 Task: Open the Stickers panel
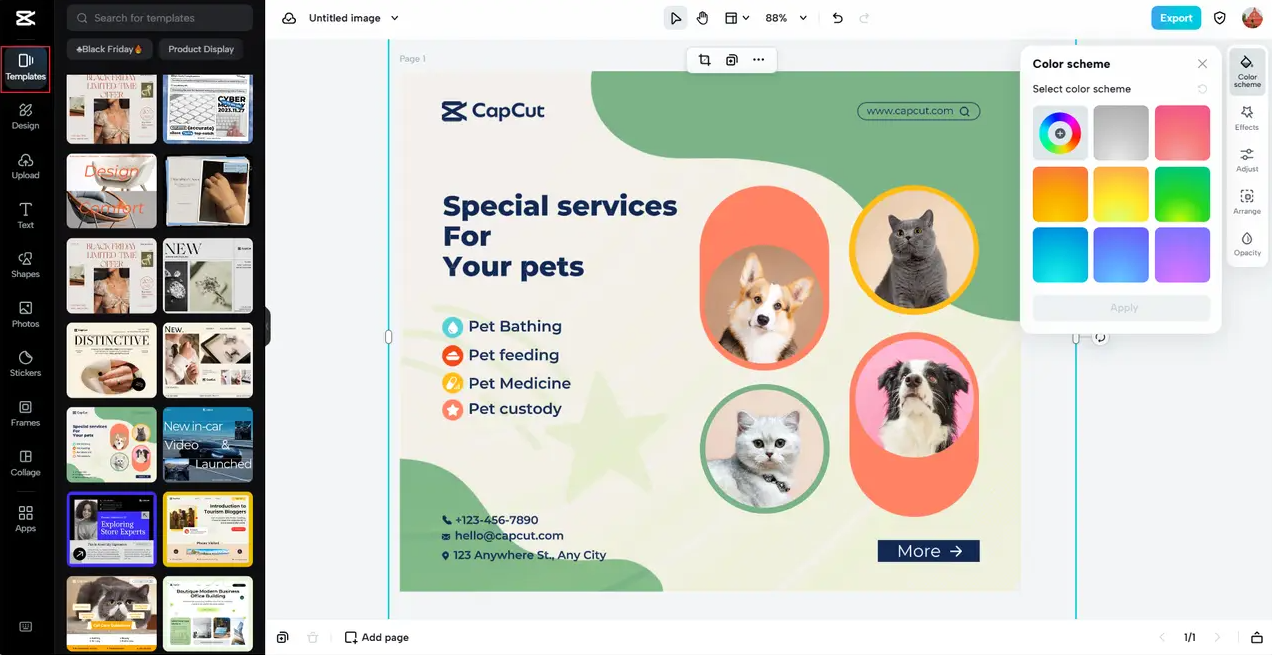(x=26, y=364)
